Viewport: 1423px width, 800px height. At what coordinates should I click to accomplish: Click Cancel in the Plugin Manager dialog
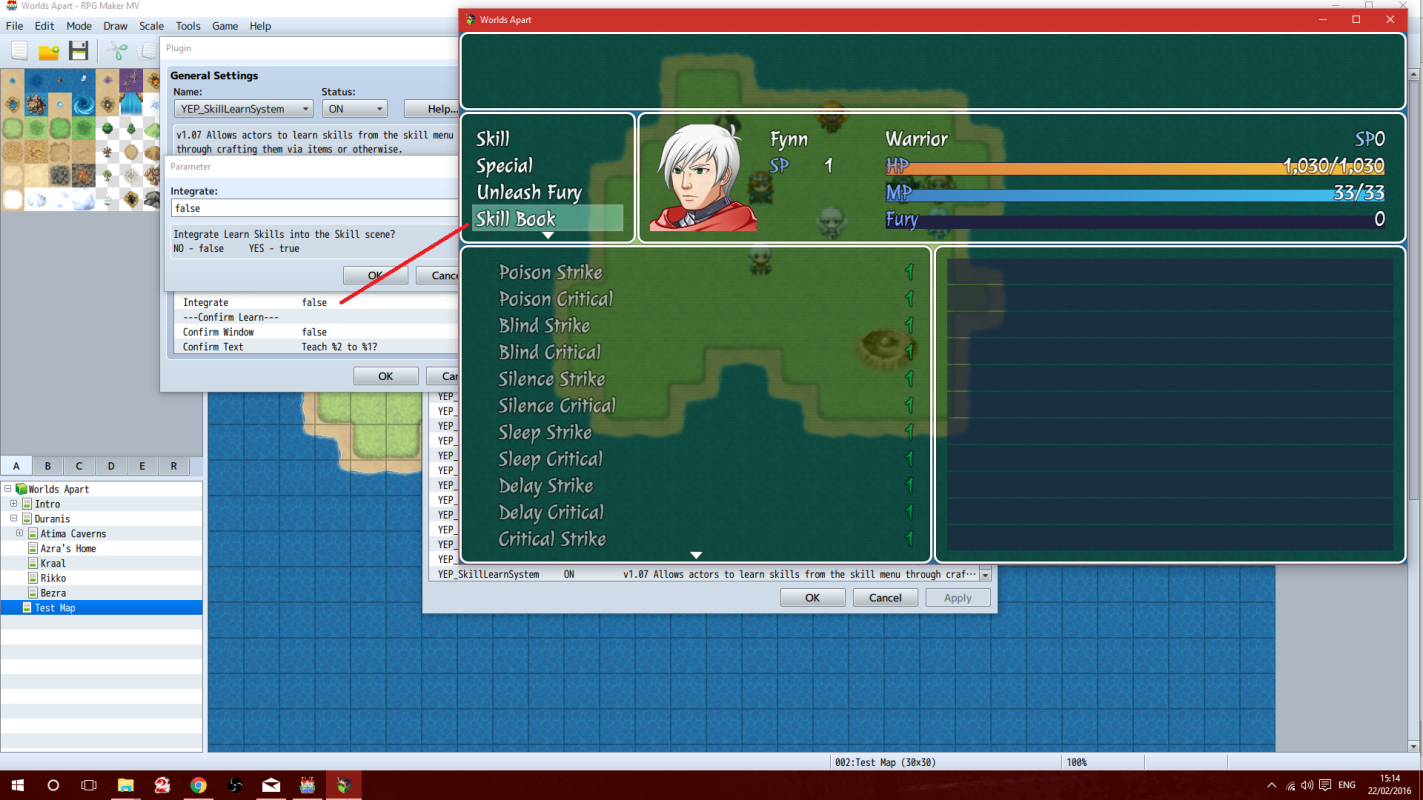click(x=885, y=598)
